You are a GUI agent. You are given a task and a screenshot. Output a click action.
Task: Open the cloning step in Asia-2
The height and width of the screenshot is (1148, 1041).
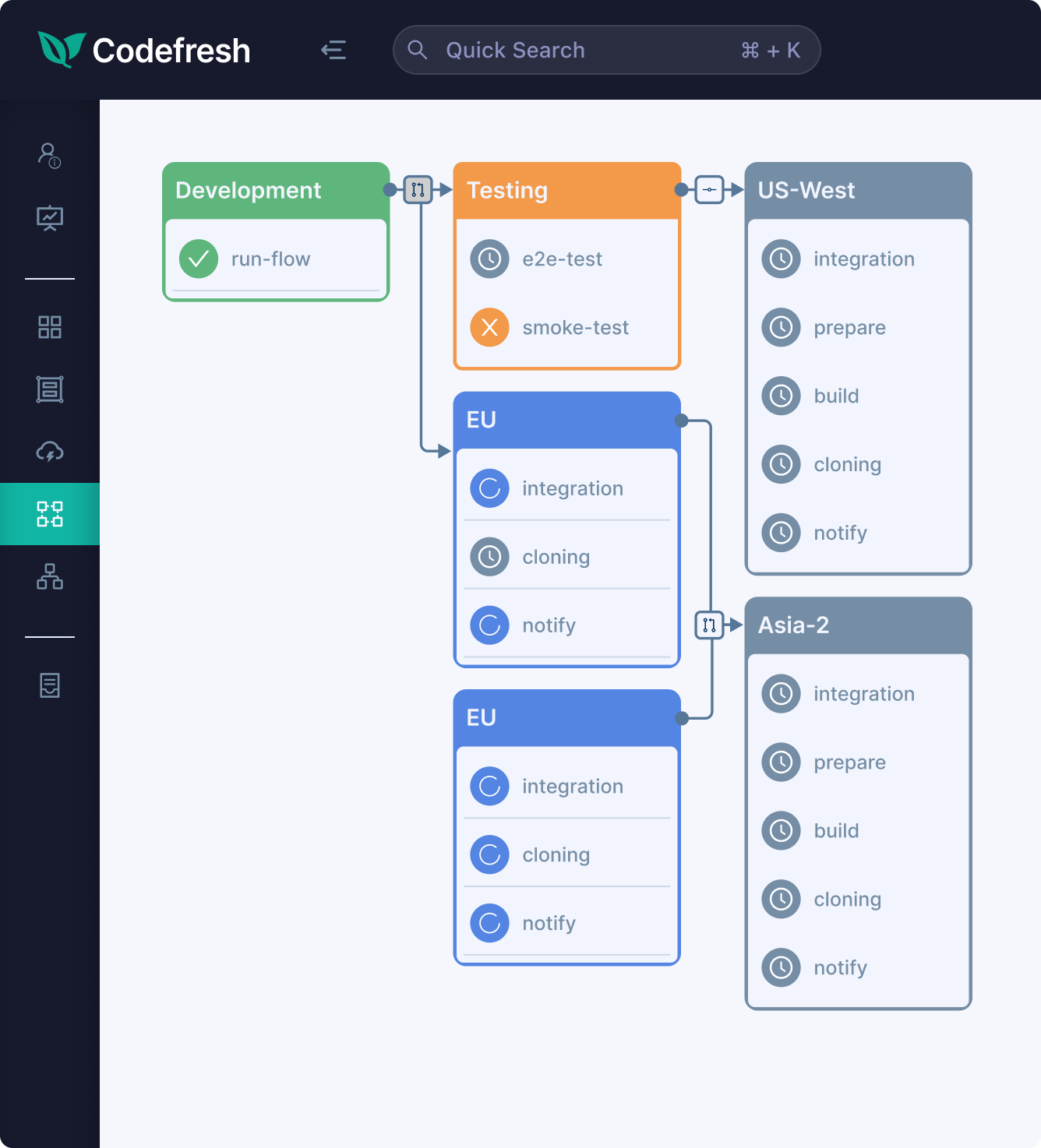(859, 899)
